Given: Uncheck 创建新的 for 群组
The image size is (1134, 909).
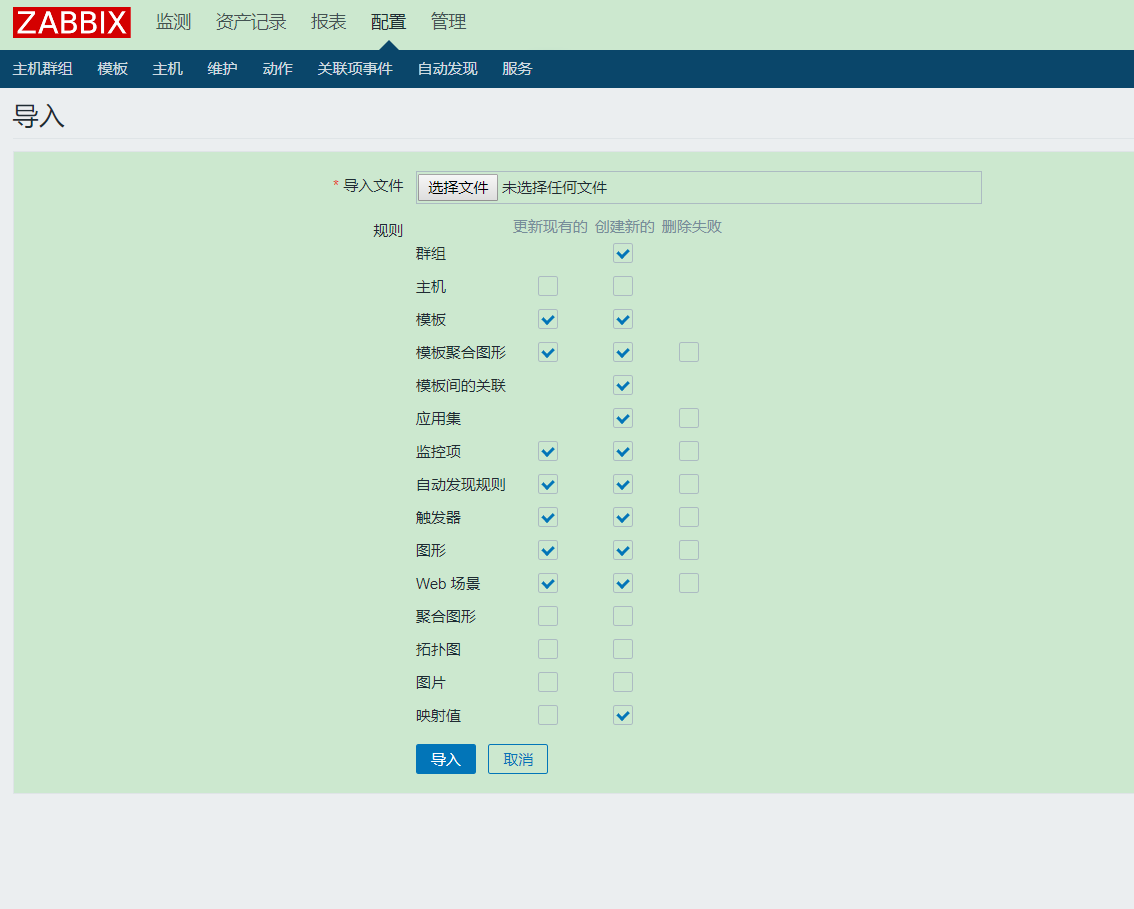Looking at the screenshot, I should point(623,253).
